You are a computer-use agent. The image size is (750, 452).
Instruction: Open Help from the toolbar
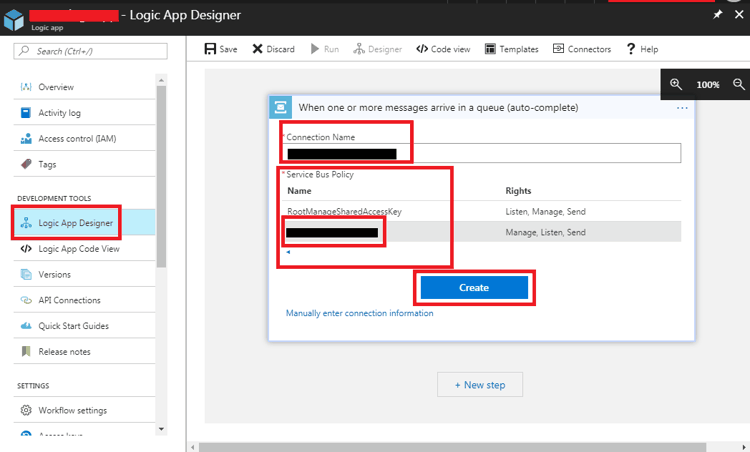click(641, 49)
